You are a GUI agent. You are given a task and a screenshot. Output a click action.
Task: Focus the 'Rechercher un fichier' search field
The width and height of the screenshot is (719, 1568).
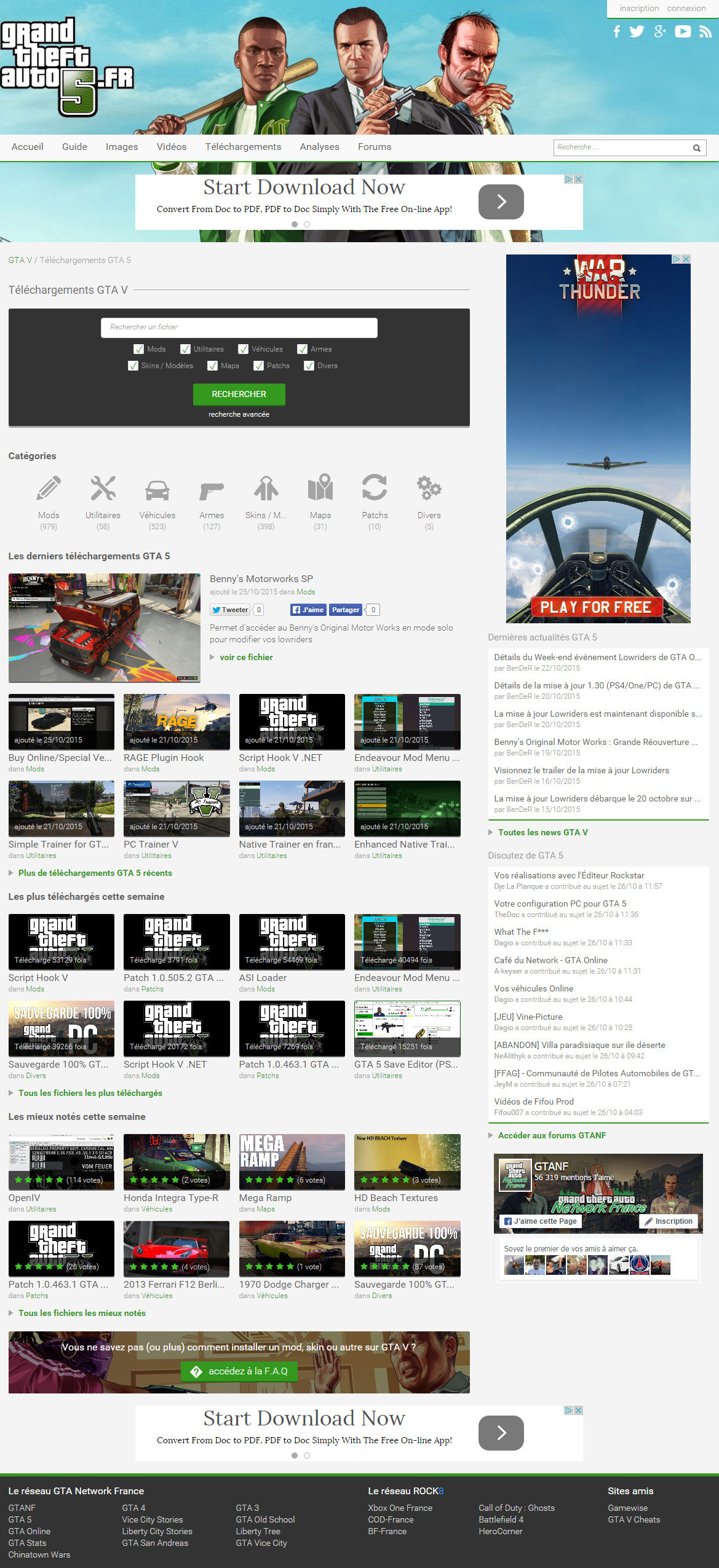239,328
